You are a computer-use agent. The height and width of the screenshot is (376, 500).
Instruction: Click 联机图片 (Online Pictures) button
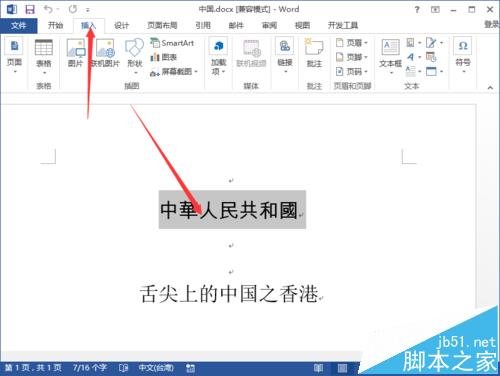click(x=105, y=53)
